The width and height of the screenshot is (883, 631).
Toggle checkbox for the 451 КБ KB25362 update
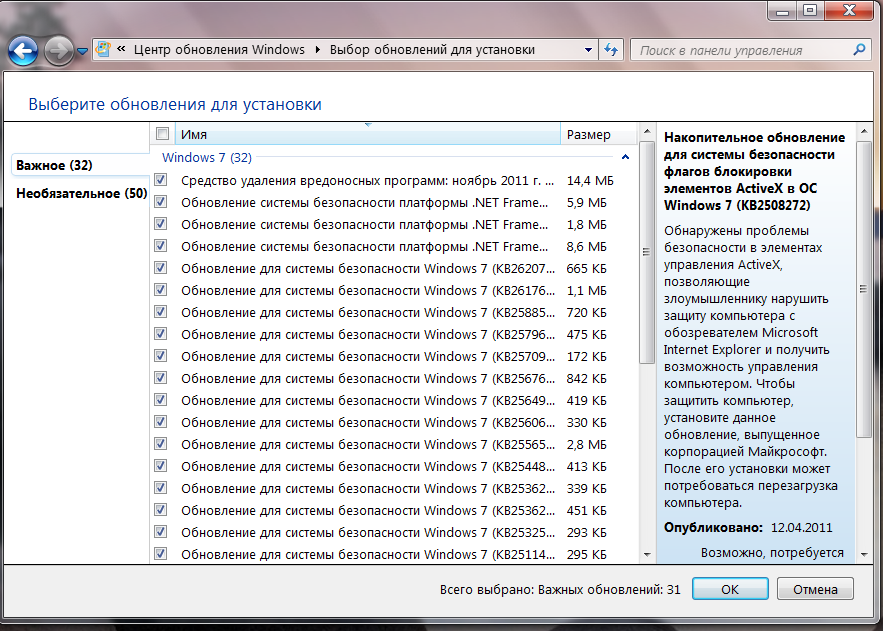(161, 509)
